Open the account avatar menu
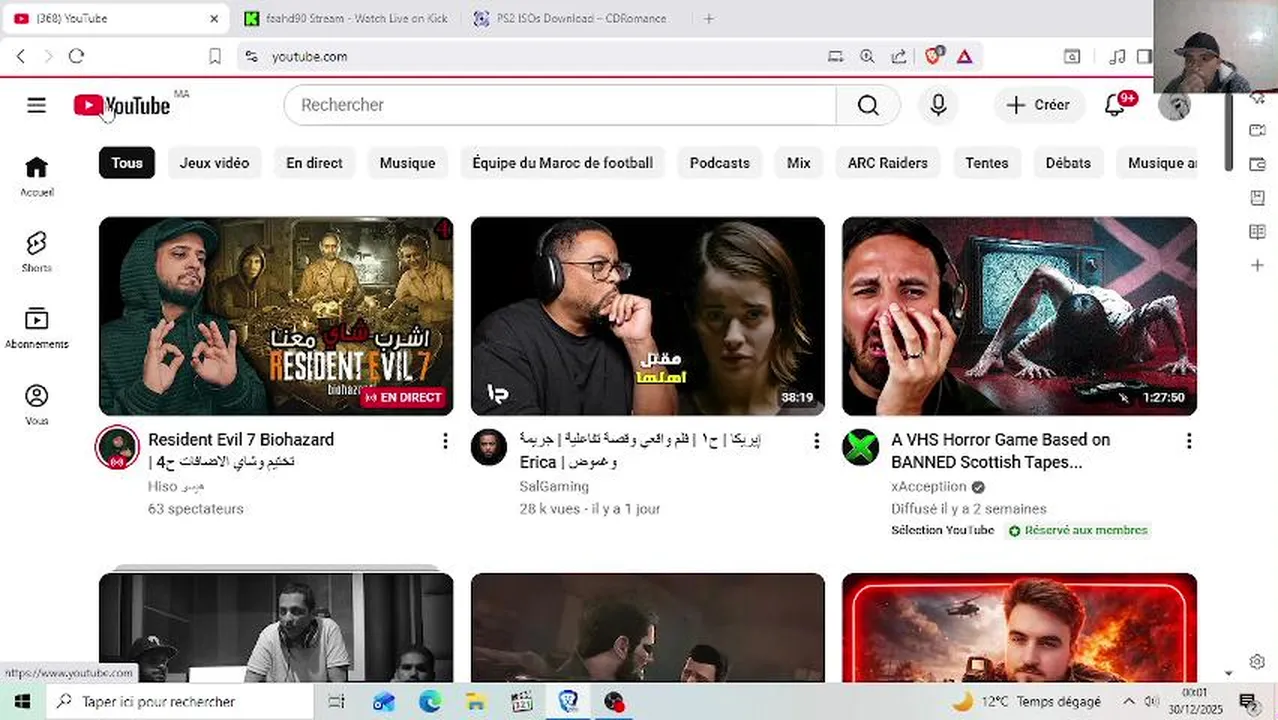 1174,105
